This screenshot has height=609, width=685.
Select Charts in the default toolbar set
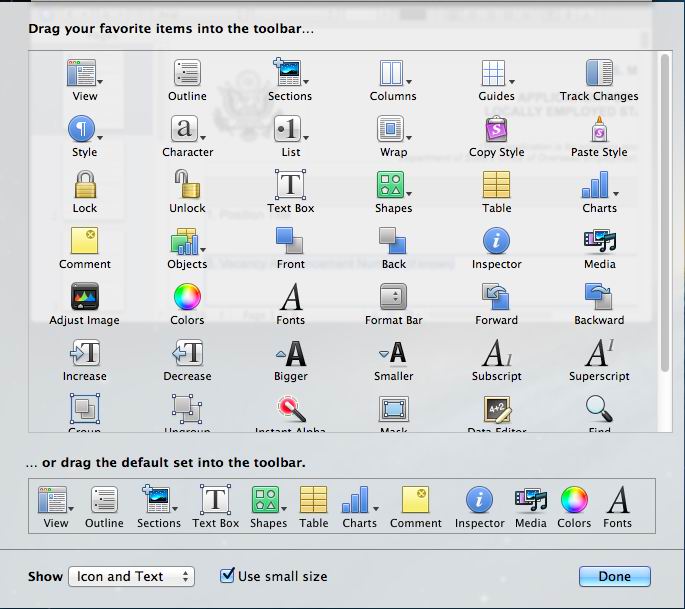[x=360, y=507]
